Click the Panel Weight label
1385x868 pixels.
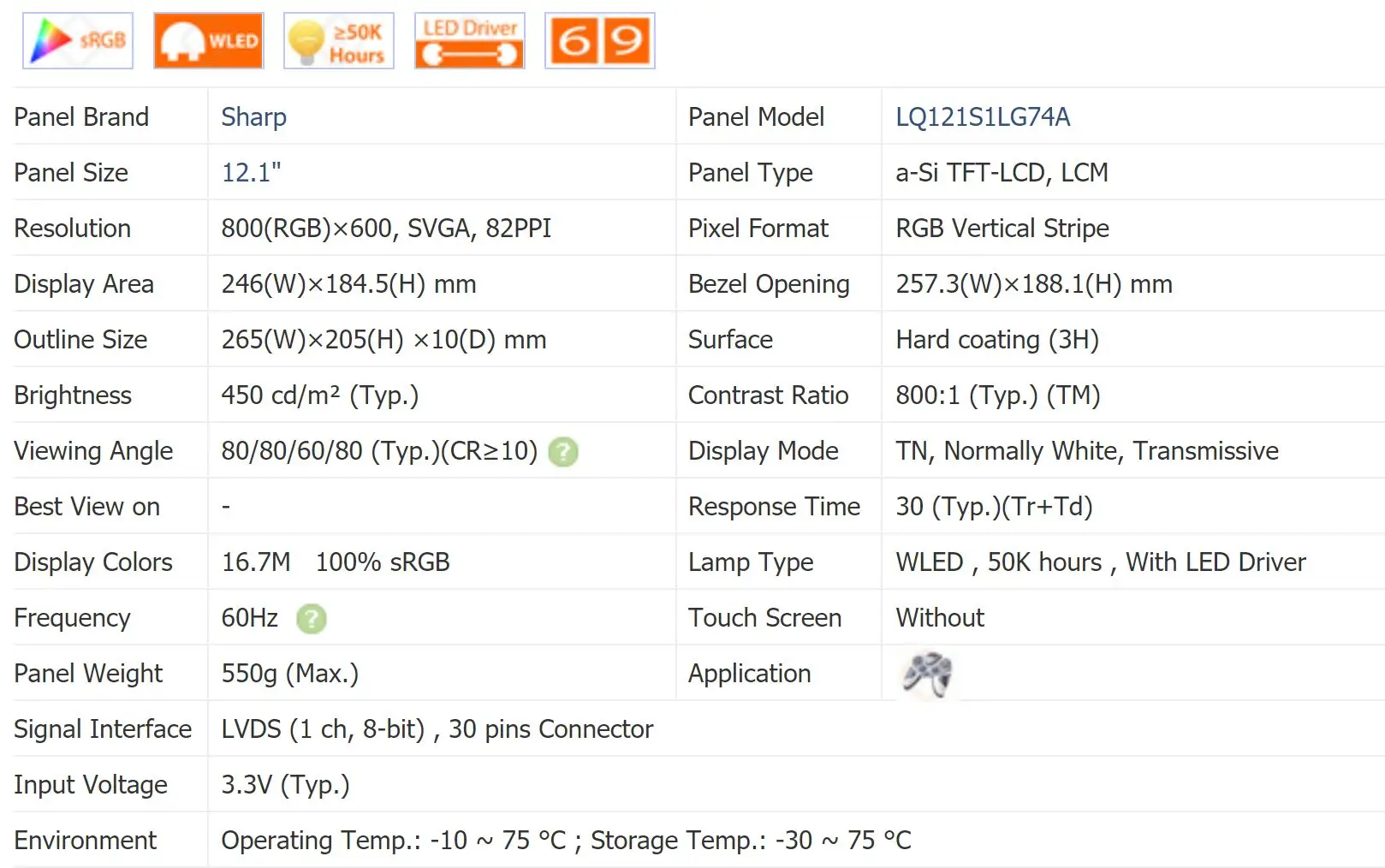click(88, 674)
